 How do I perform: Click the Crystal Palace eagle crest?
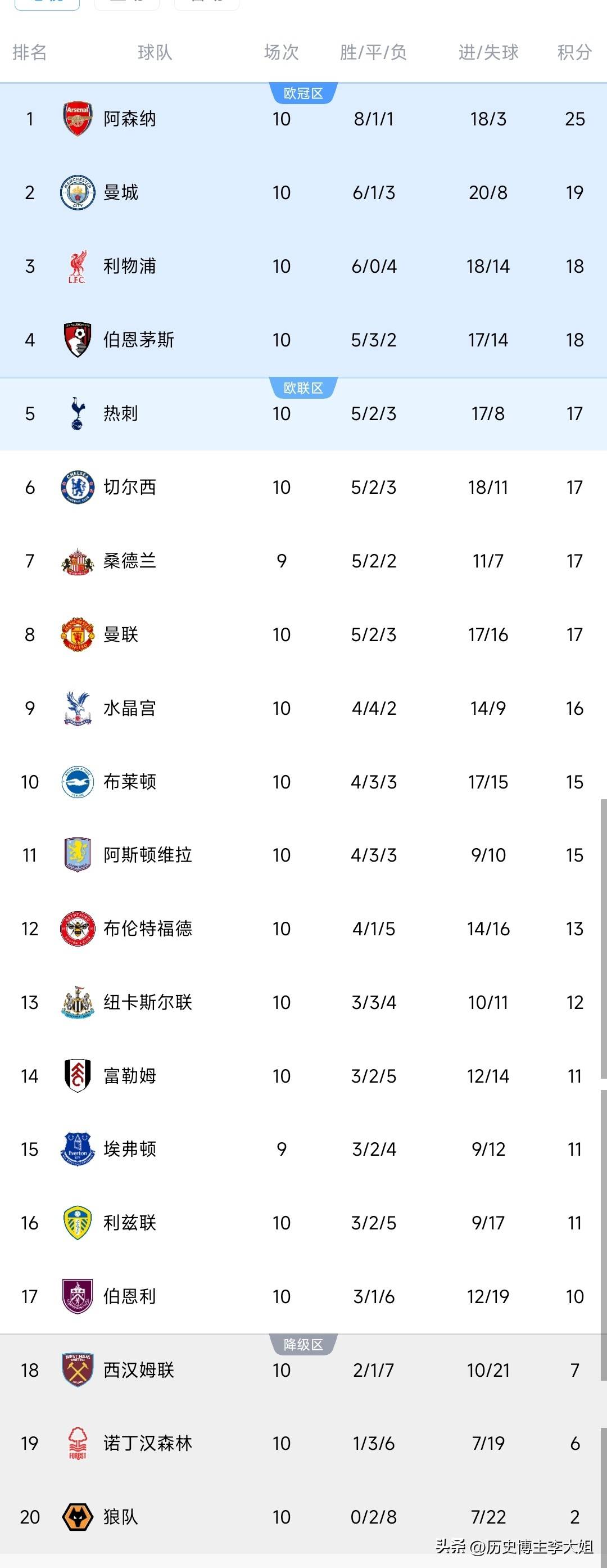point(77,708)
